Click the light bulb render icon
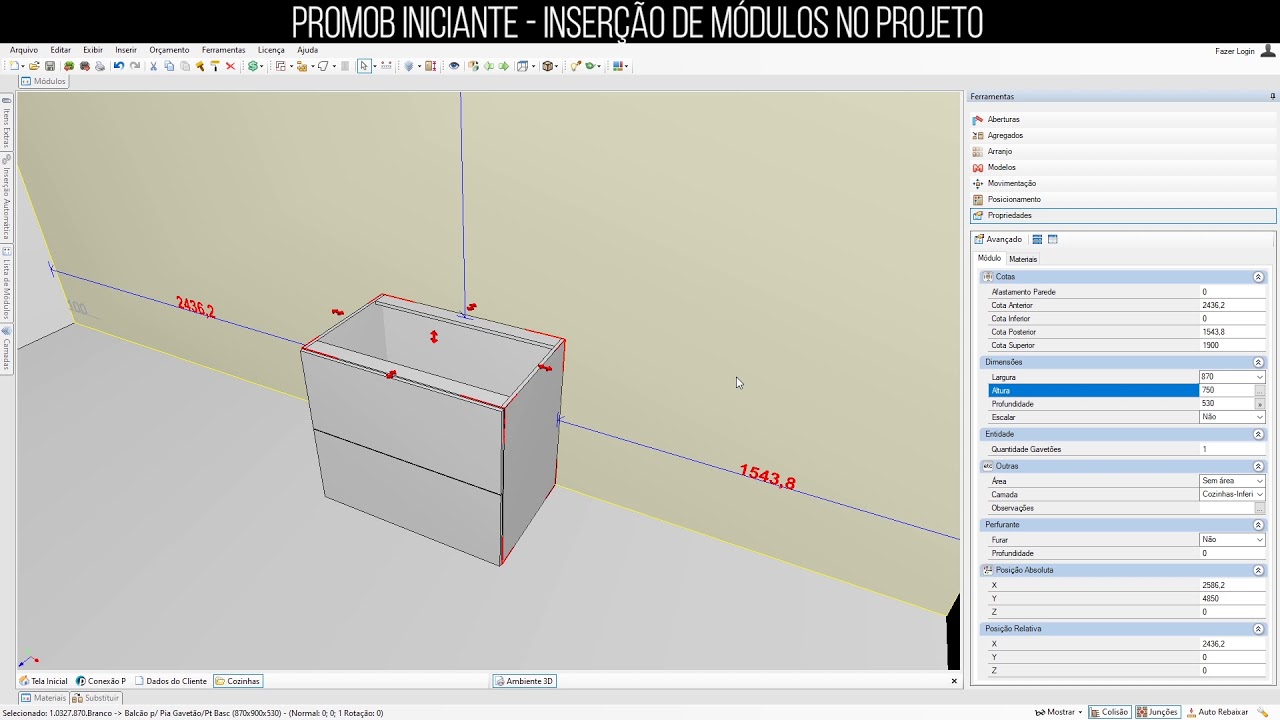The width and height of the screenshot is (1280, 720). (575, 66)
